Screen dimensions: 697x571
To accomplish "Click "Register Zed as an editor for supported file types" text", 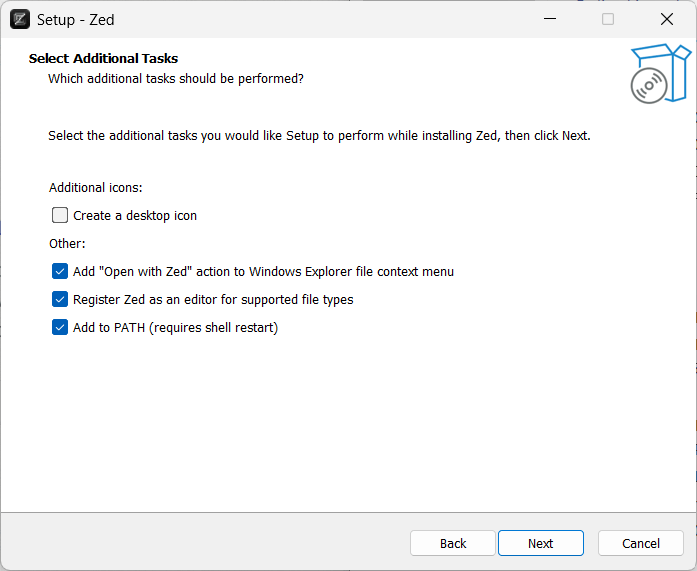I will click(x=213, y=299).
